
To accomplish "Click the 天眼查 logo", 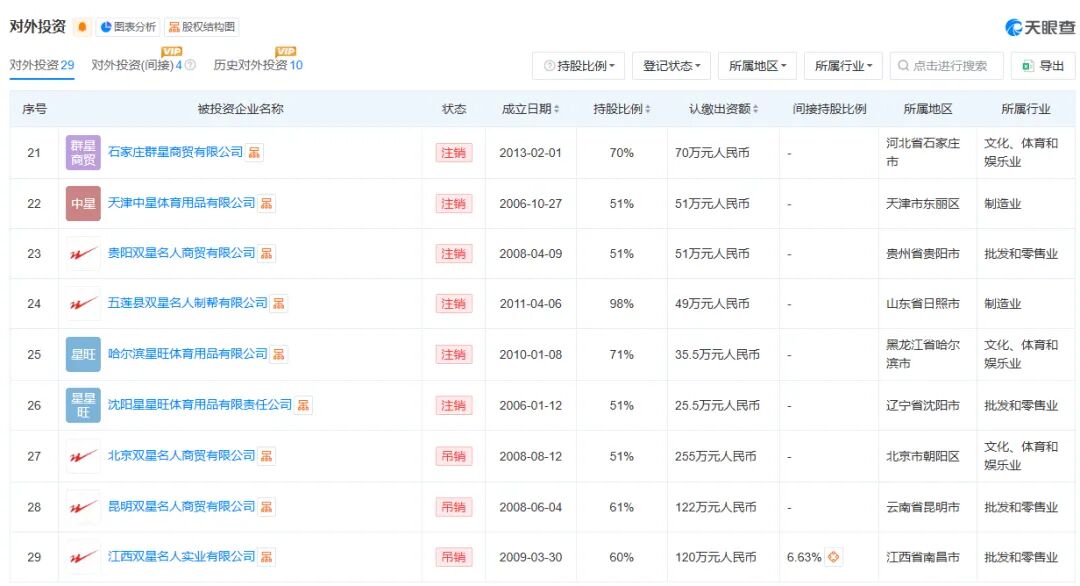I will click(x=1039, y=27).
